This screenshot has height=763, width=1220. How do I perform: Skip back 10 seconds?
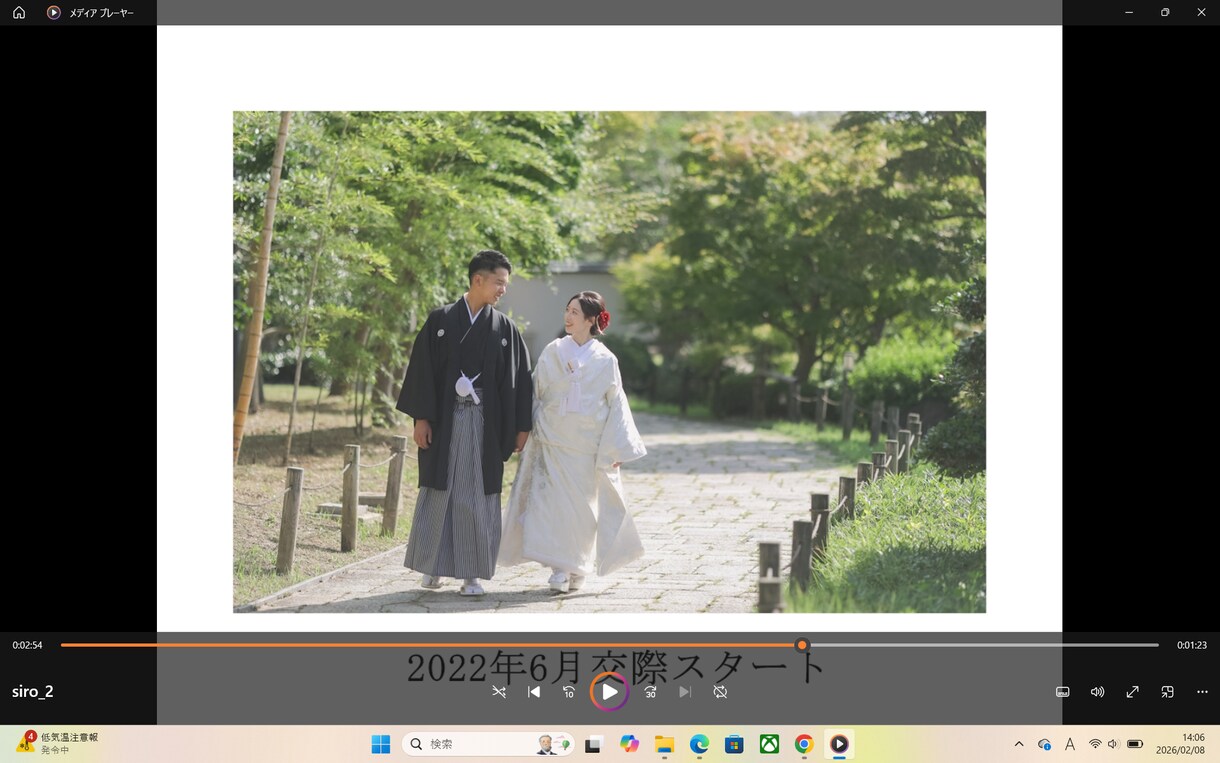click(x=569, y=692)
